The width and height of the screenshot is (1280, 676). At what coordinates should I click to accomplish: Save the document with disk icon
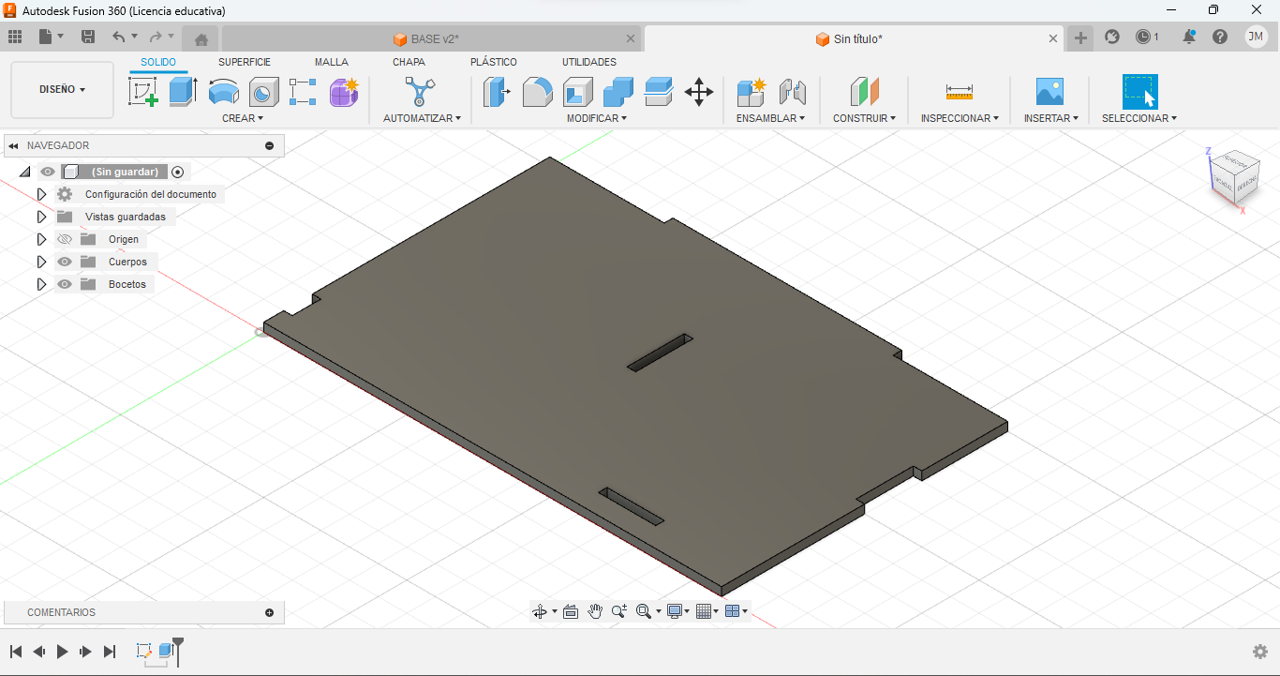(88, 37)
